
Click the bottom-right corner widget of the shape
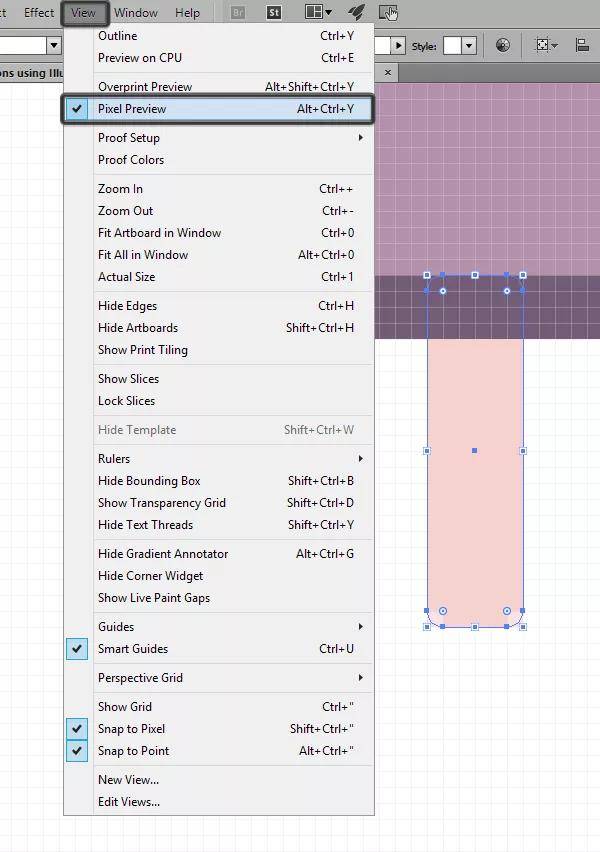point(507,611)
